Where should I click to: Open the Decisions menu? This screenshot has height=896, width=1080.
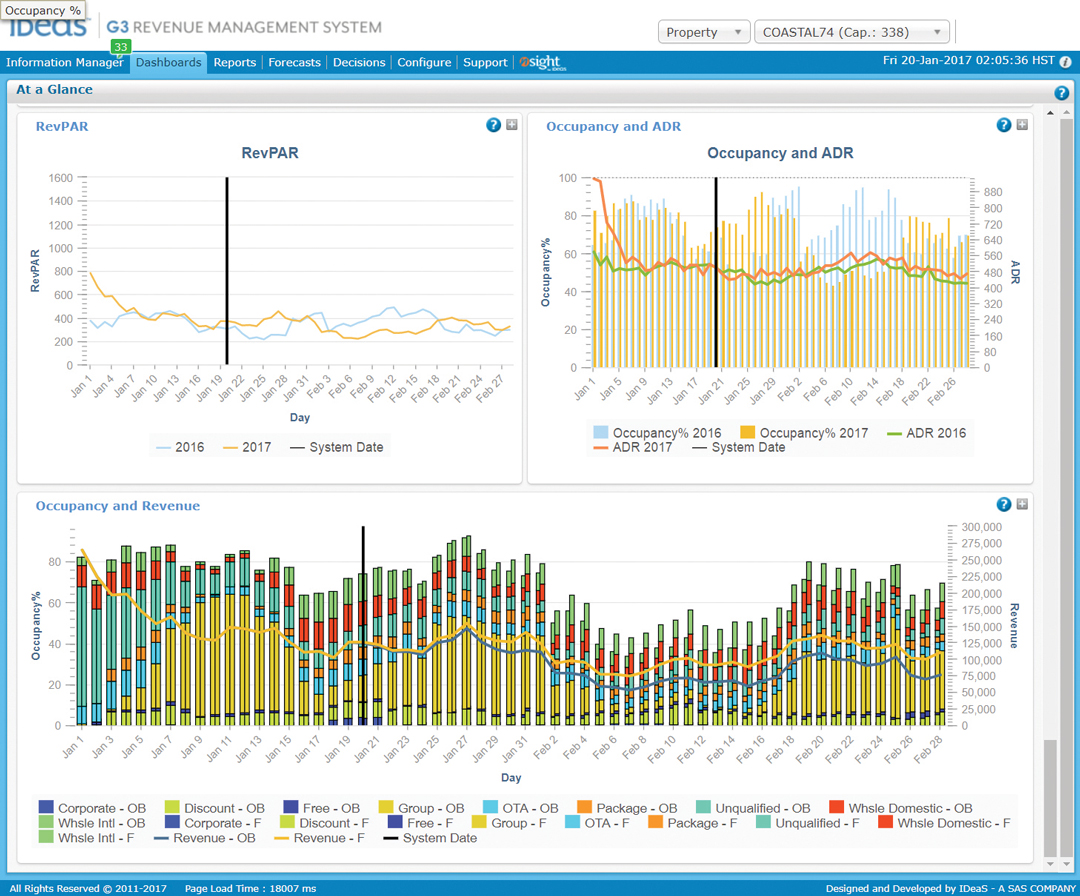pyautogui.click(x=359, y=62)
